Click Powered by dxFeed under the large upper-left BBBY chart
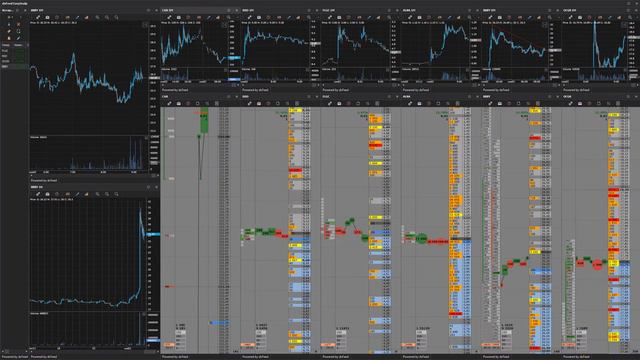 44,180
